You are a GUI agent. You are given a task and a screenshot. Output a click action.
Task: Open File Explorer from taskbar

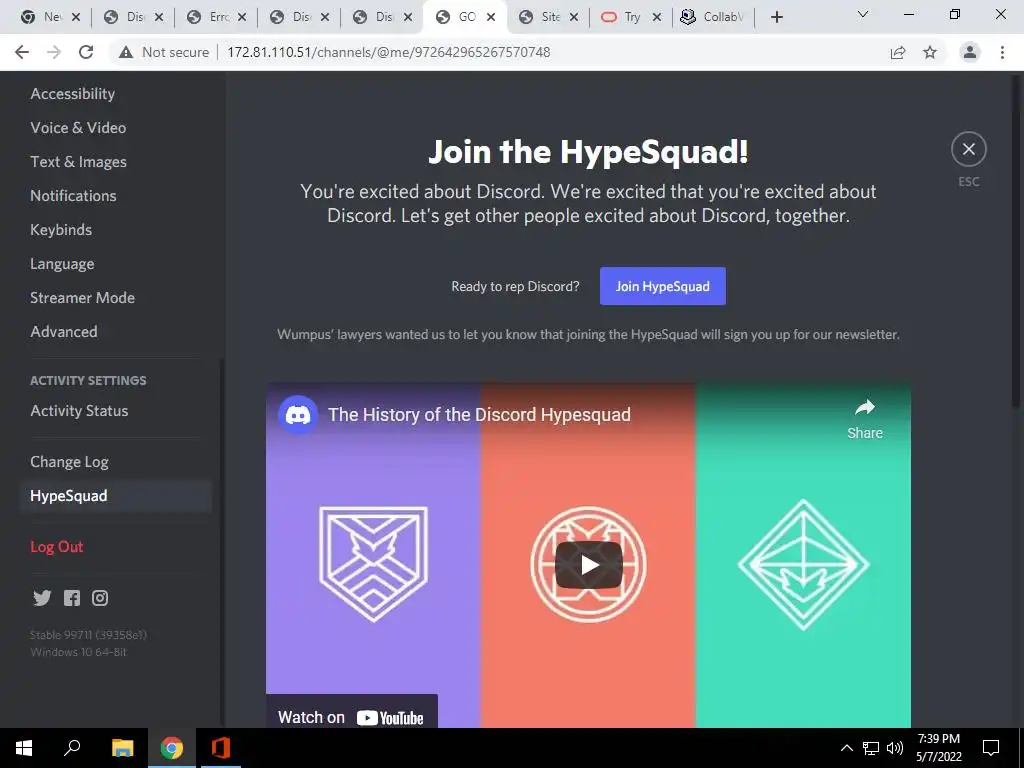122,748
